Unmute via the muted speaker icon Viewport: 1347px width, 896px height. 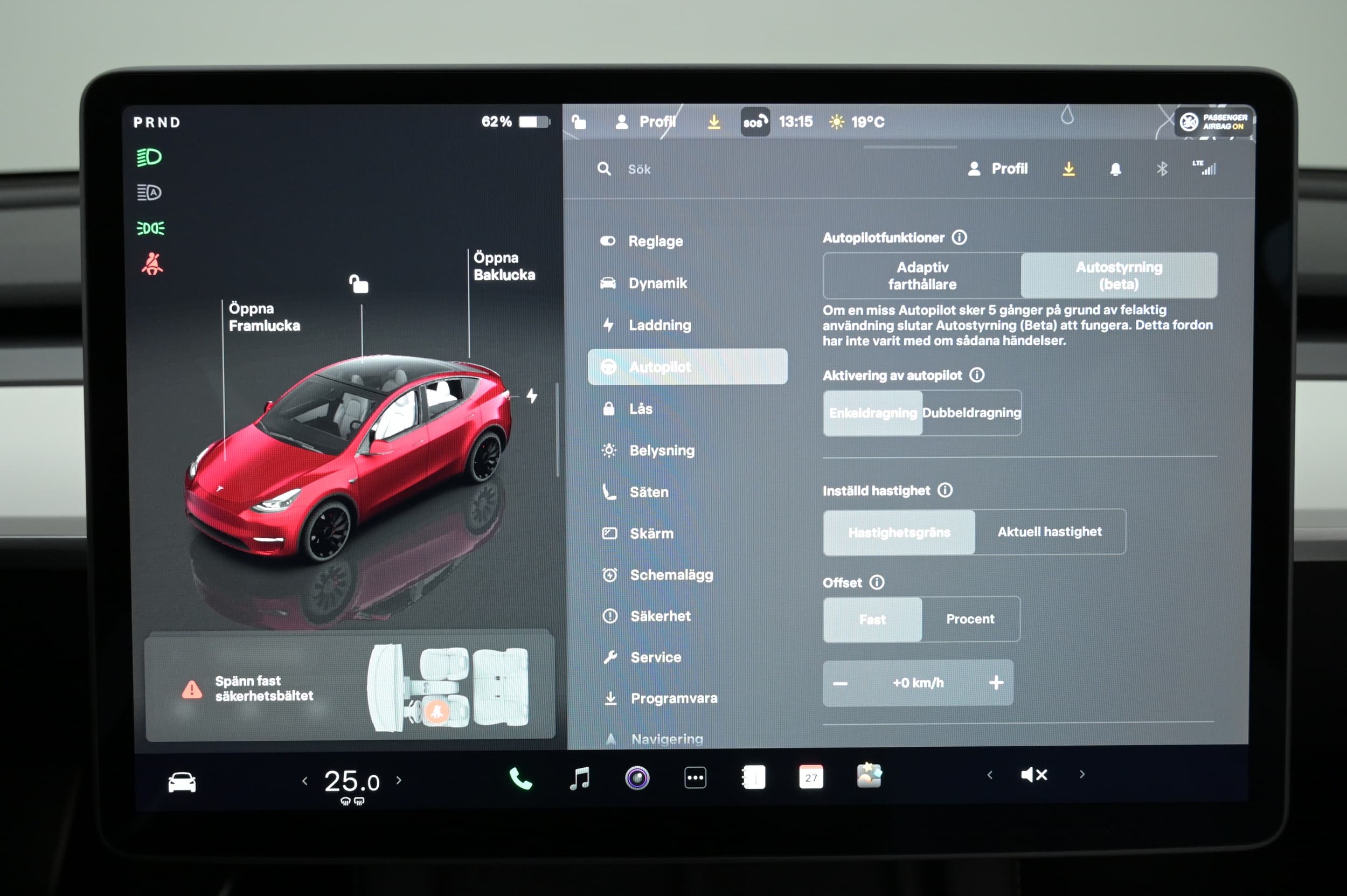(x=1034, y=775)
